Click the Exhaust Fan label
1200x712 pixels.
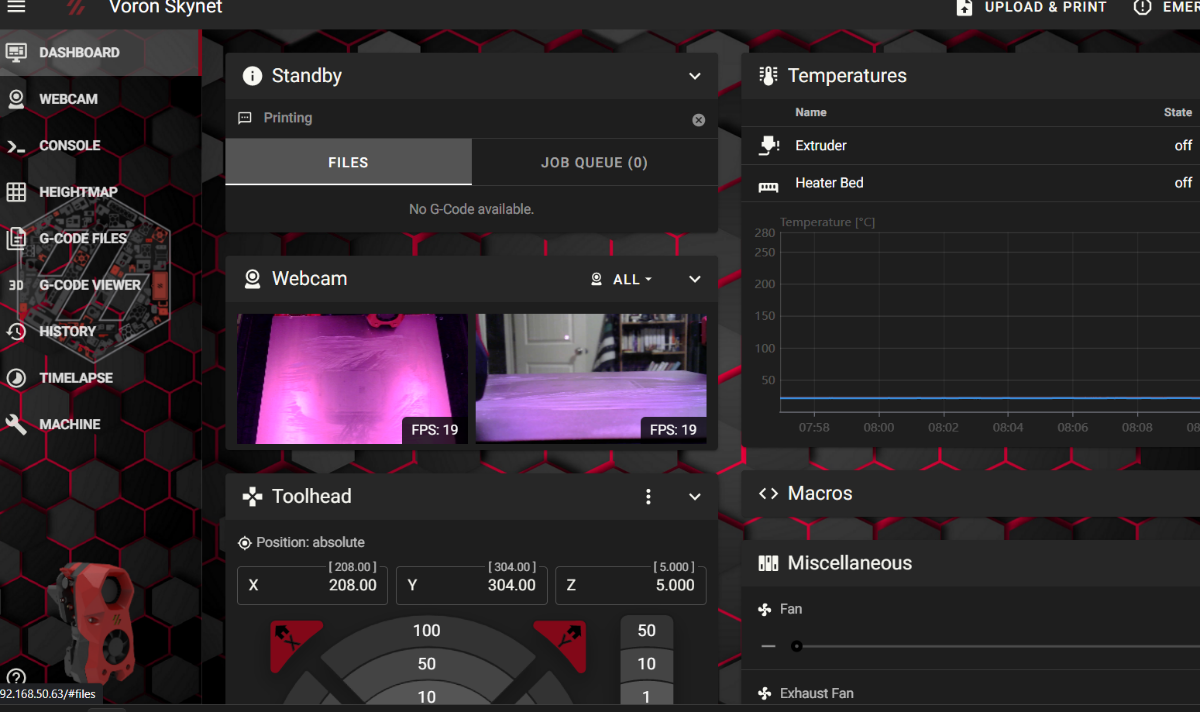pyautogui.click(x=816, y=693)
